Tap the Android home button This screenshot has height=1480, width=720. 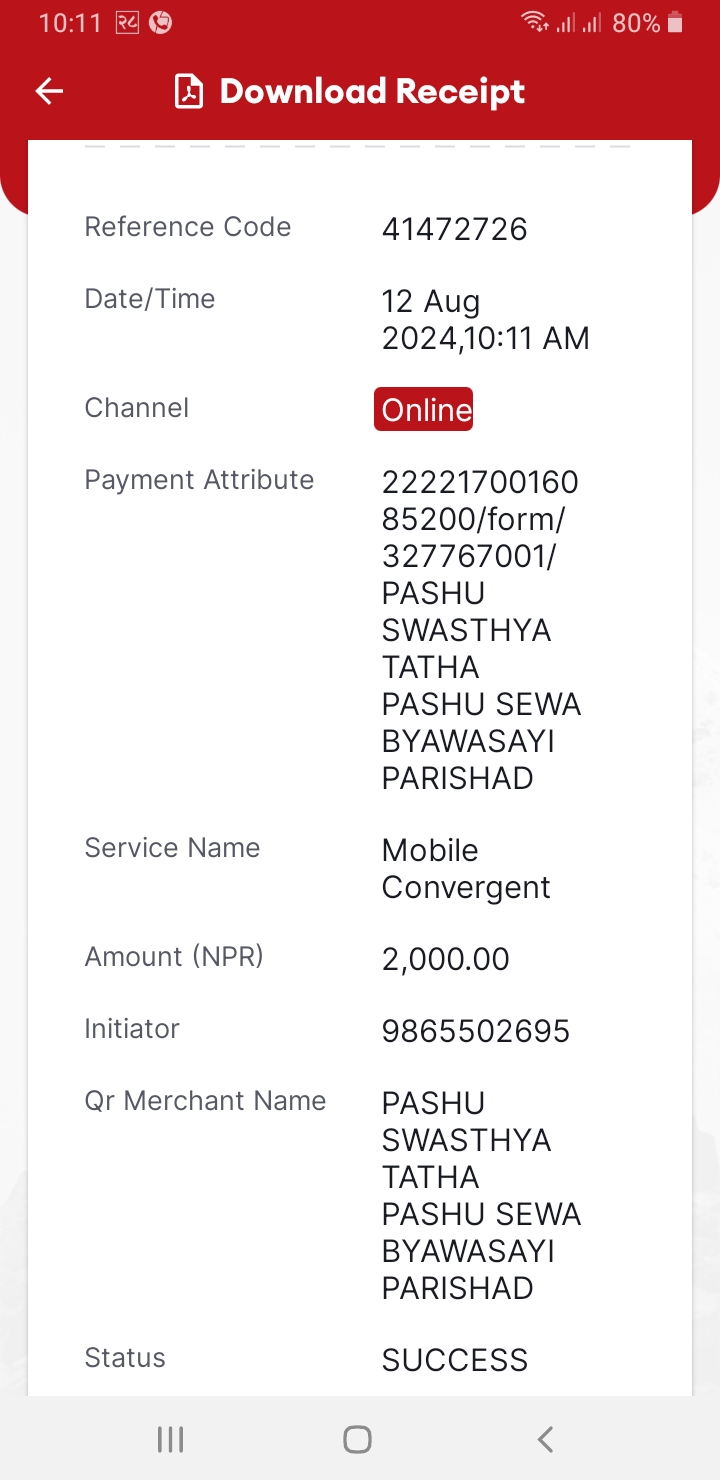(357, 1439)
